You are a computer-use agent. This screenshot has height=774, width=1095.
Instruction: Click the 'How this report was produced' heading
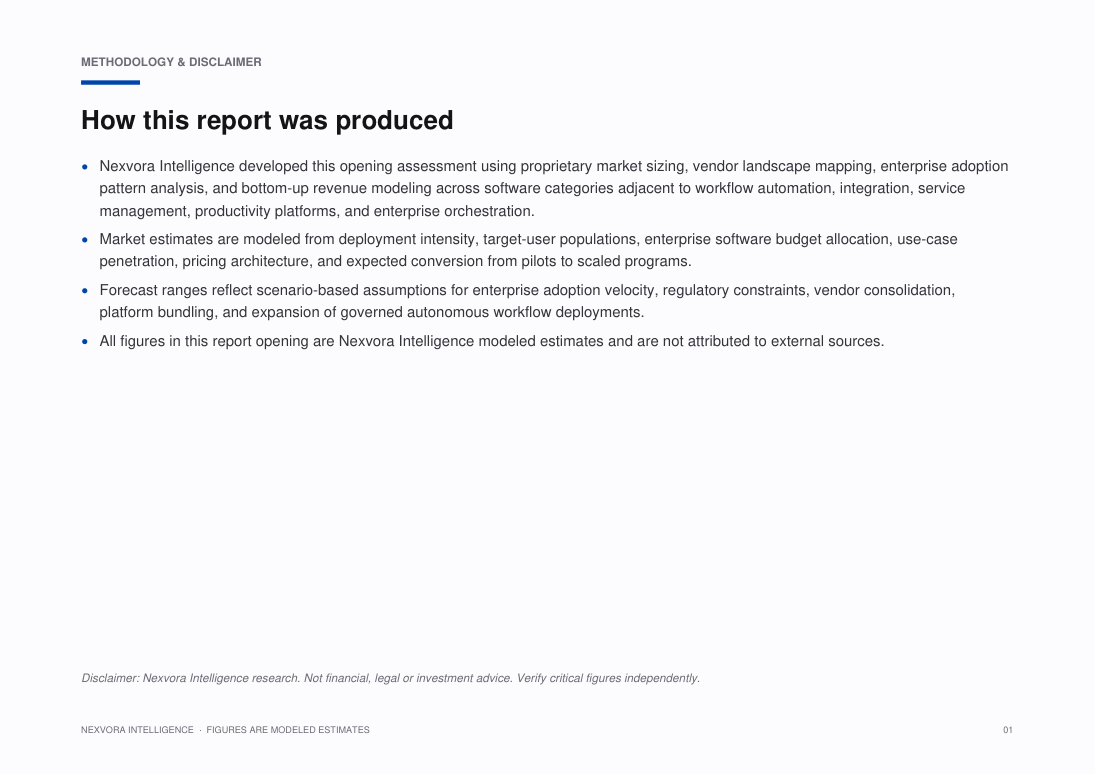[x=267, y=120]
